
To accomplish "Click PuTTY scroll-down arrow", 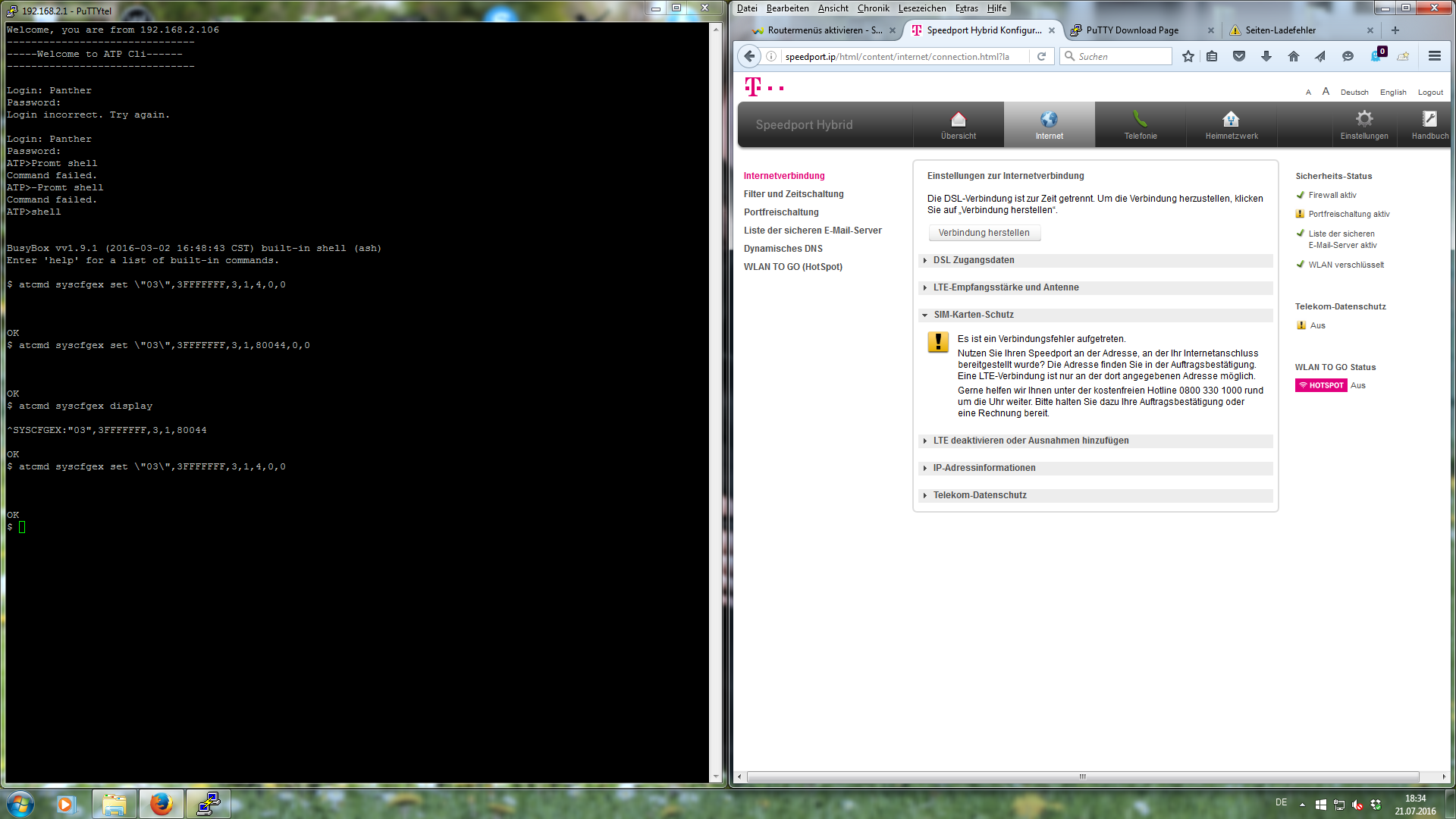I will 716,777.
